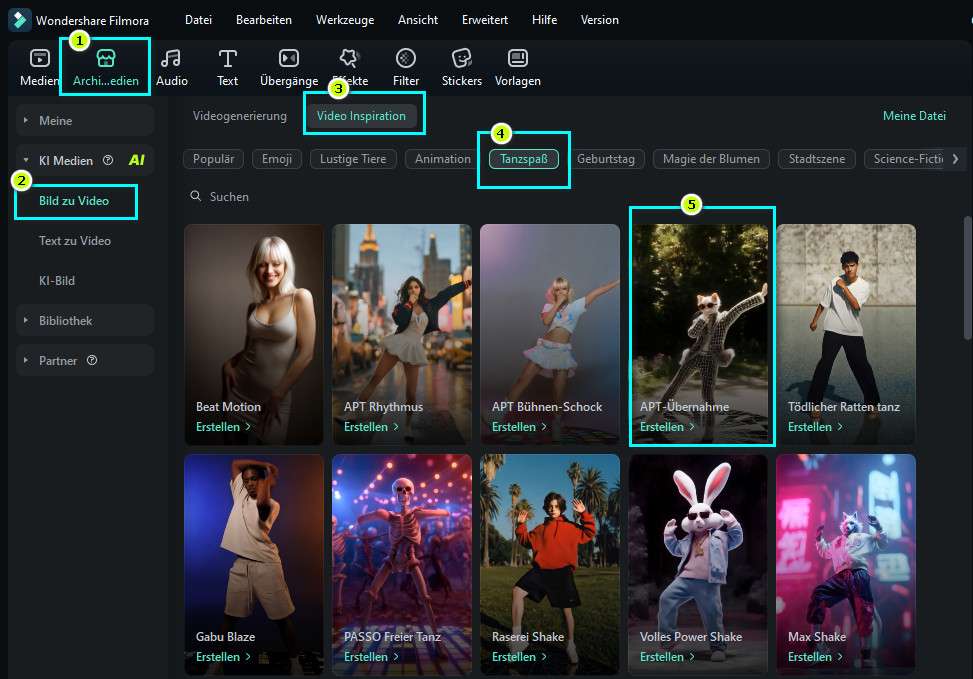Open the Werkzeuge menu

click(345, 20)
